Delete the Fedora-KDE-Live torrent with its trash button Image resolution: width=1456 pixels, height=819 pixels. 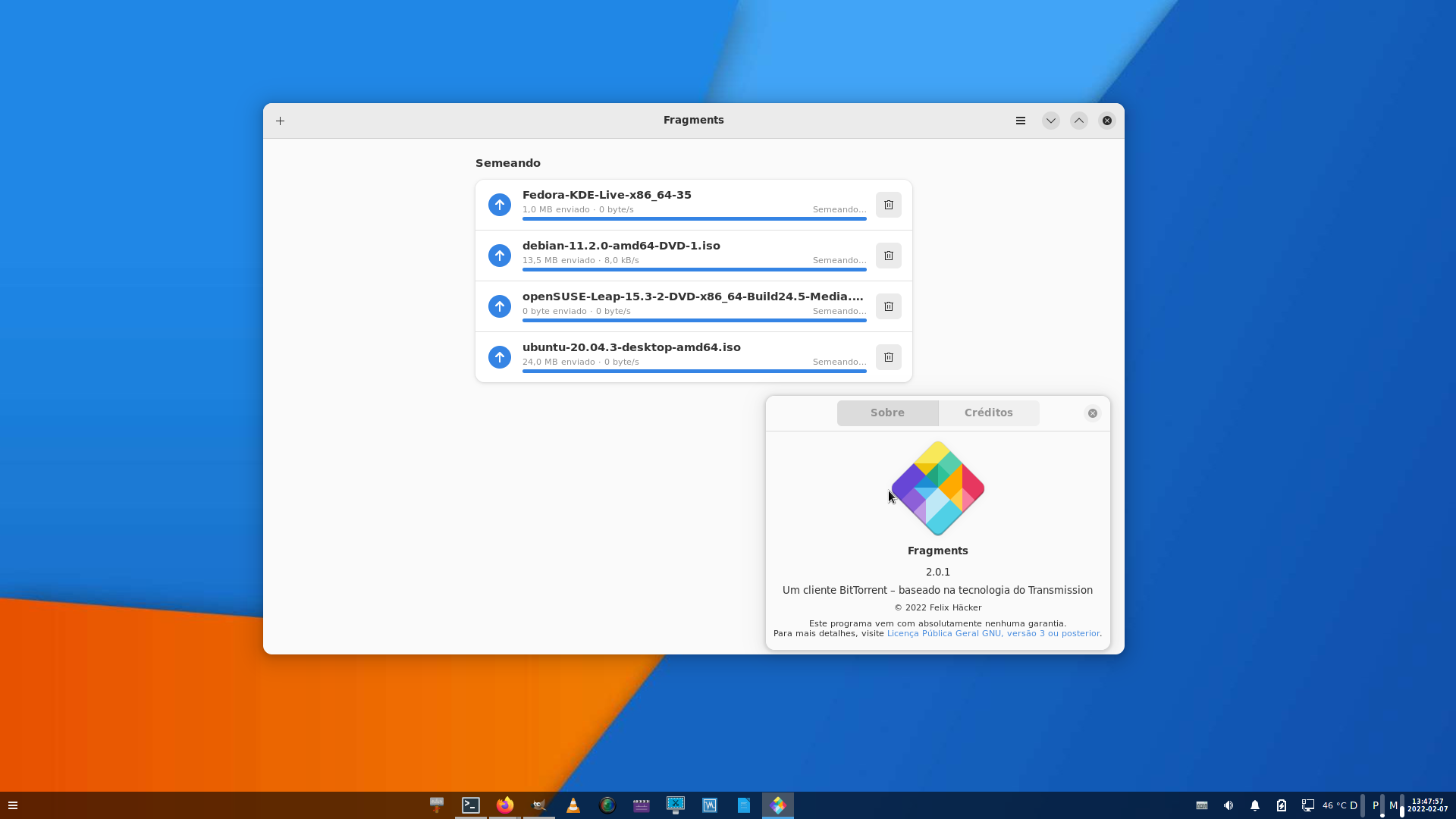pyautogui.click(x=889, y=205)
